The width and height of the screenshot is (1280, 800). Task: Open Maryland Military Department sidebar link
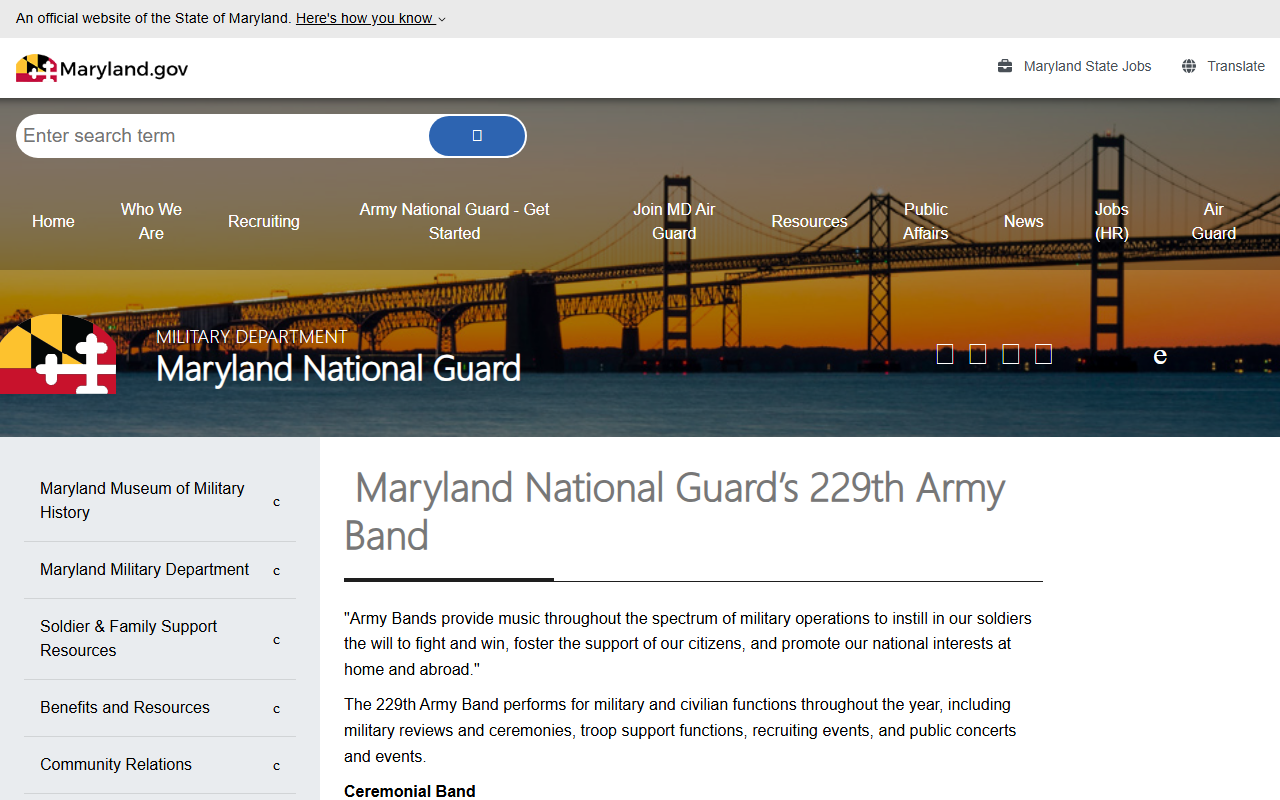(x=145, y=569)
